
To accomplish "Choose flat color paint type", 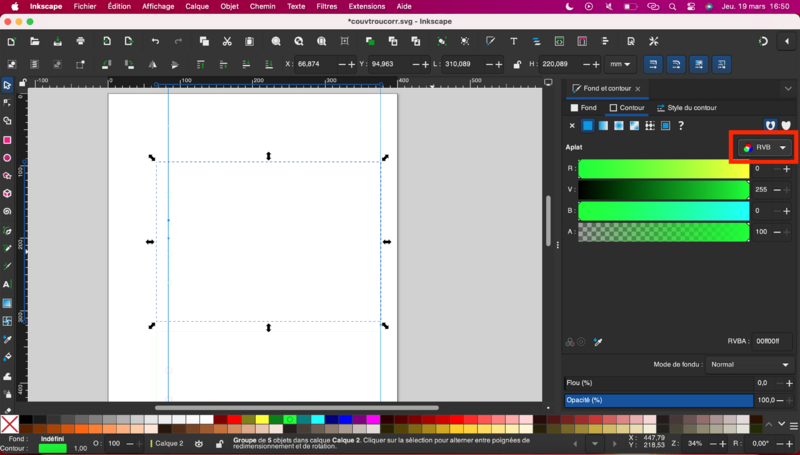I will pyautogui.click(x=588, y=126).
